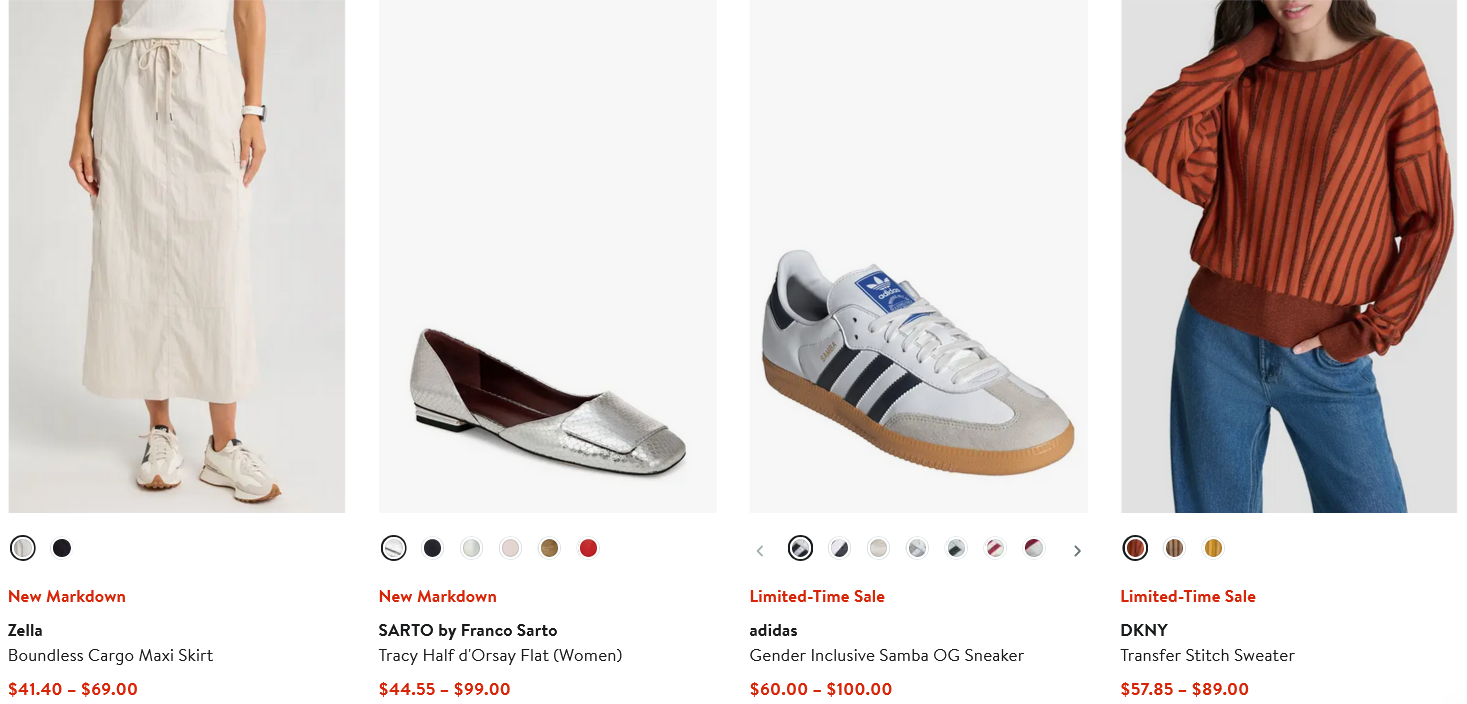Viewport: 1467px width, 704px height.
Task: Click the DKNY Transfer Stitch Sweater price
Action: [1183, 688]
